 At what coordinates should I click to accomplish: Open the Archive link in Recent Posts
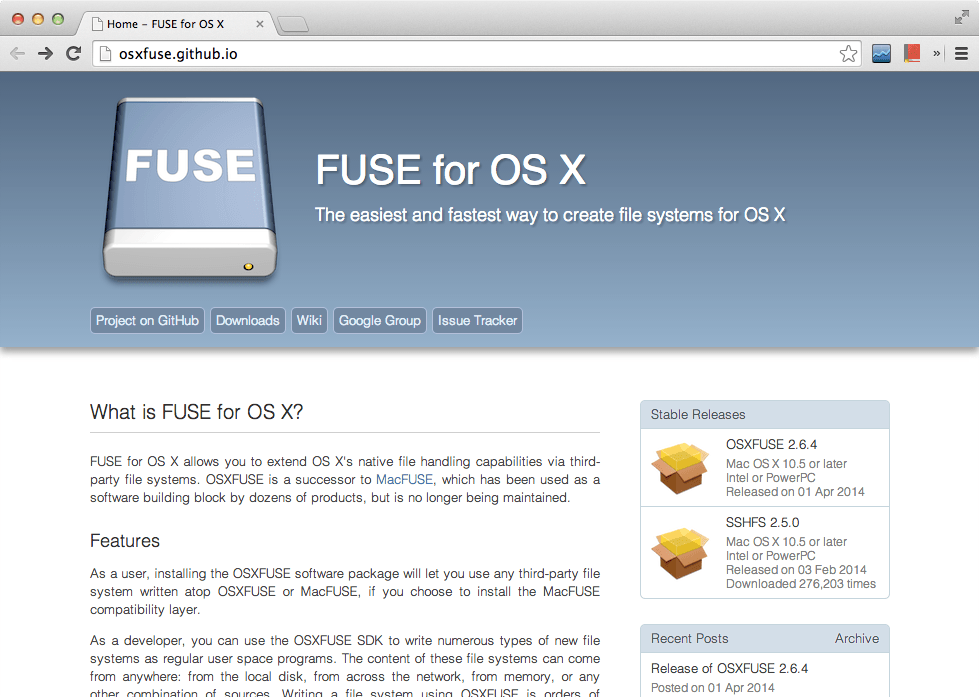(x=857, y=638)
